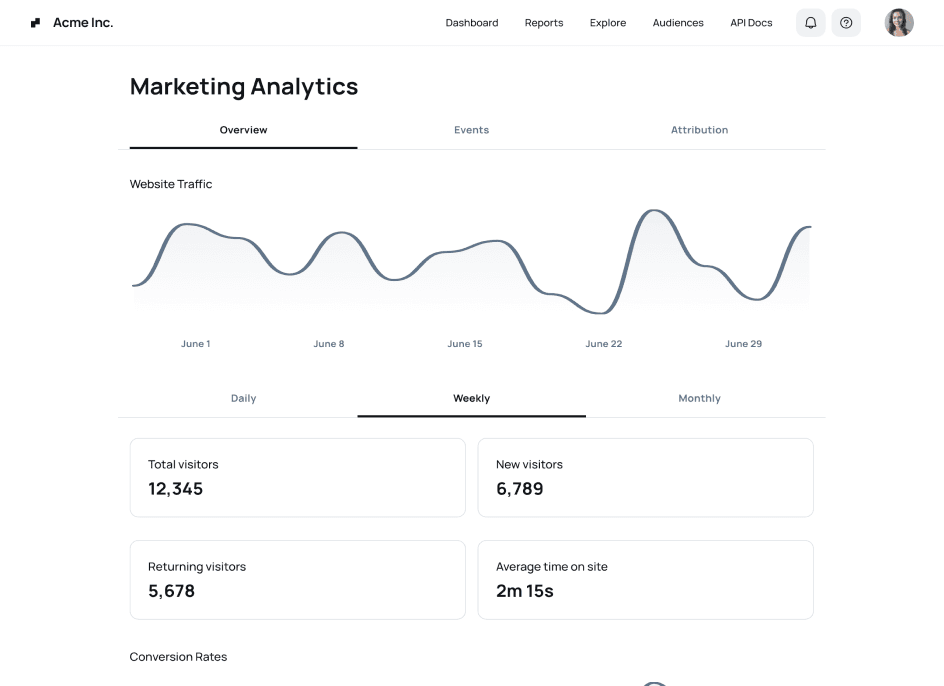The height and width of the screenshot is (686, 944).
Task: Open the user profile avatar
Action: click(x=898, y=23)
